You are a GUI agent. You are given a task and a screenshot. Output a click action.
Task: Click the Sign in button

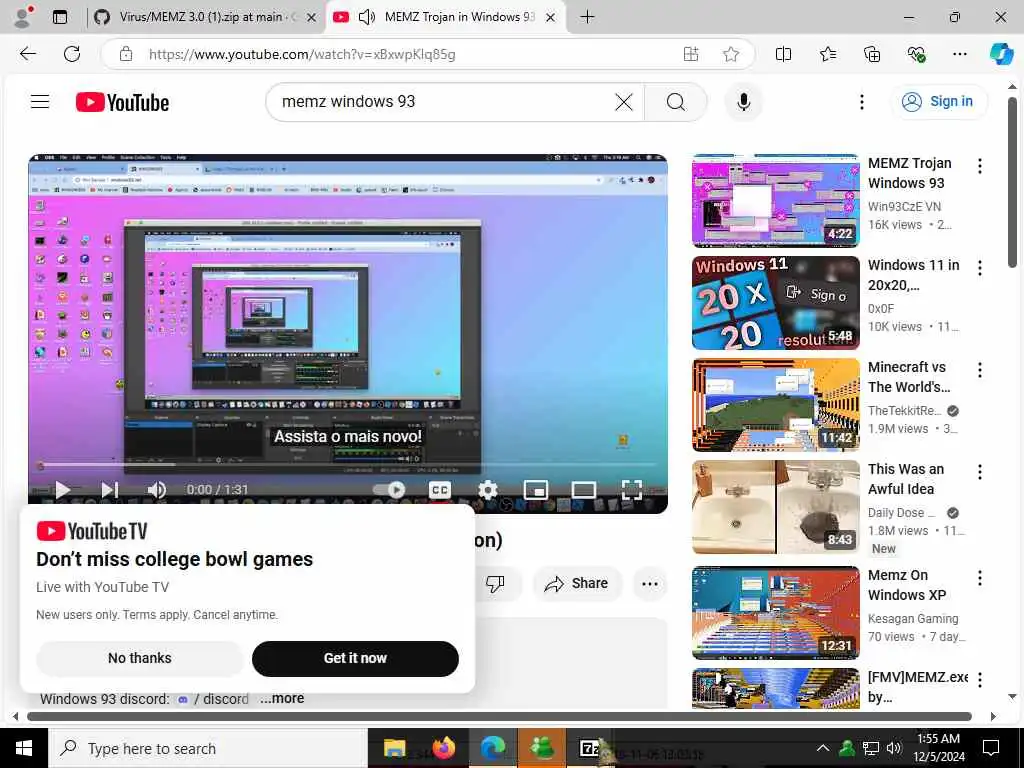click(x=938, y=101)
